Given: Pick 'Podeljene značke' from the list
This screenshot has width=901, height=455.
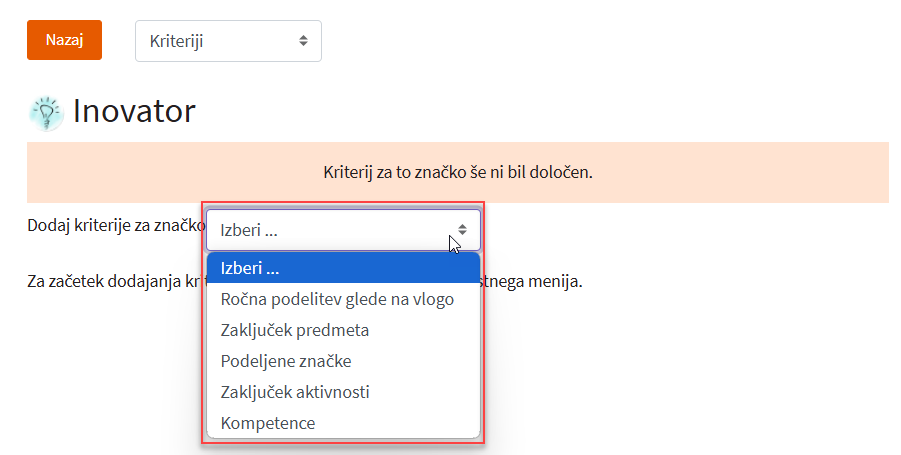Looking at the screenshot, I should tap(285, 361).
